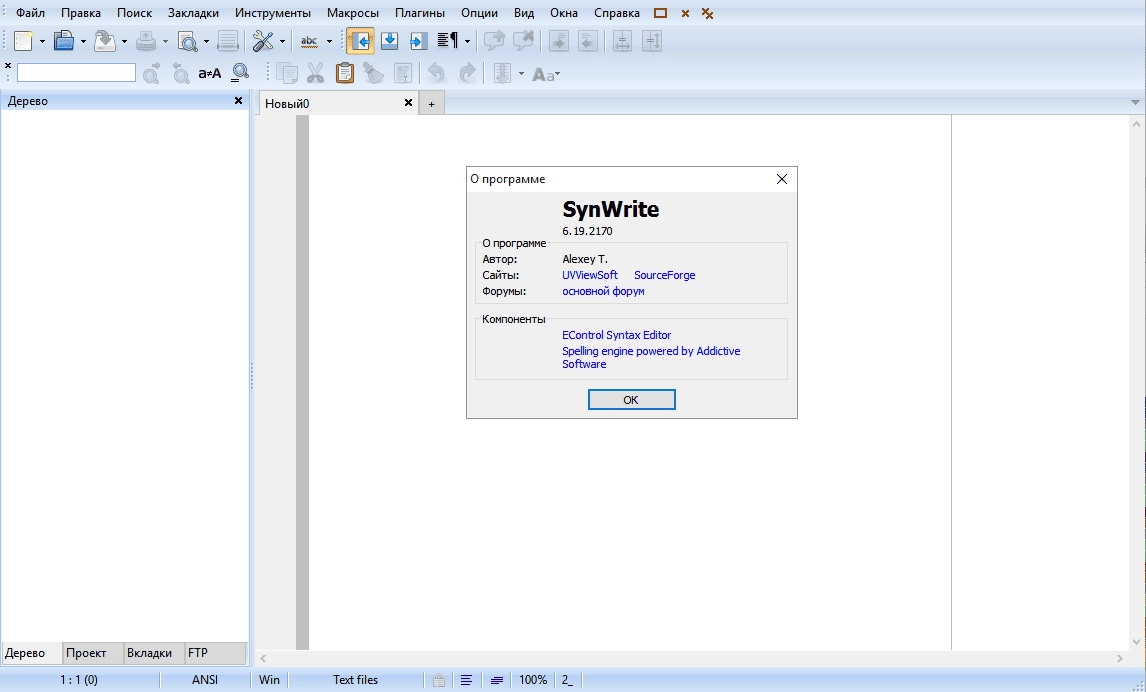Toggle read-only lock in status bar
This screenshot has width=1146, height=692.
click(439, 680)
